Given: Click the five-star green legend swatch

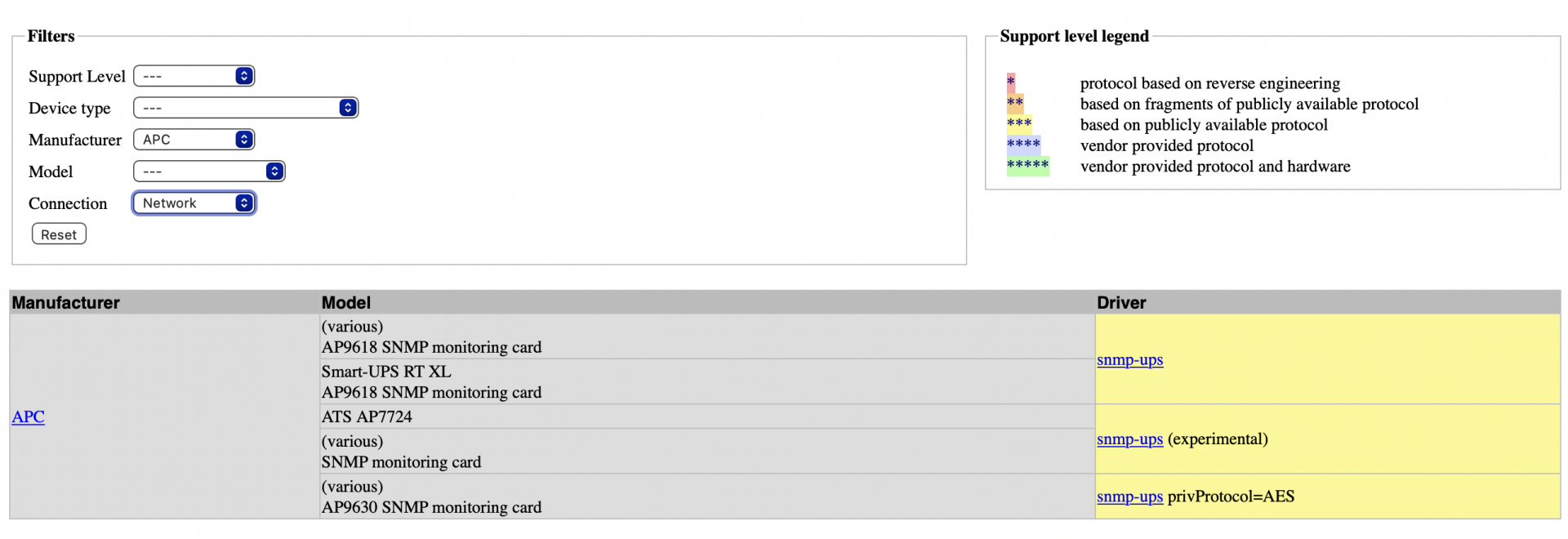Looking at the screenshot, I should (1028, 166).
